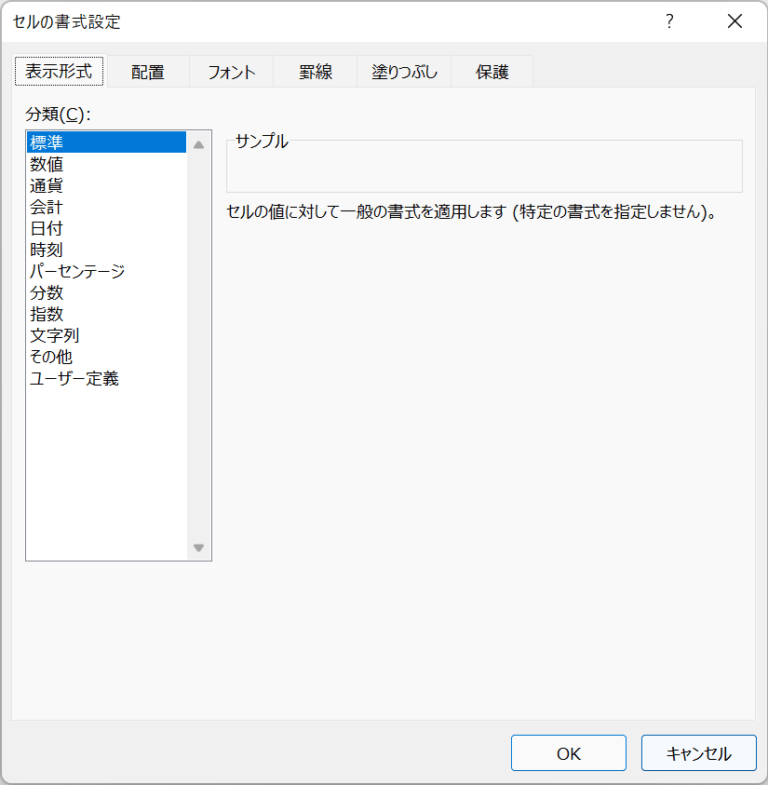Viewport: 768px width, 785px height.
Task: Choose パーセンテージ category
Action: 107,271
